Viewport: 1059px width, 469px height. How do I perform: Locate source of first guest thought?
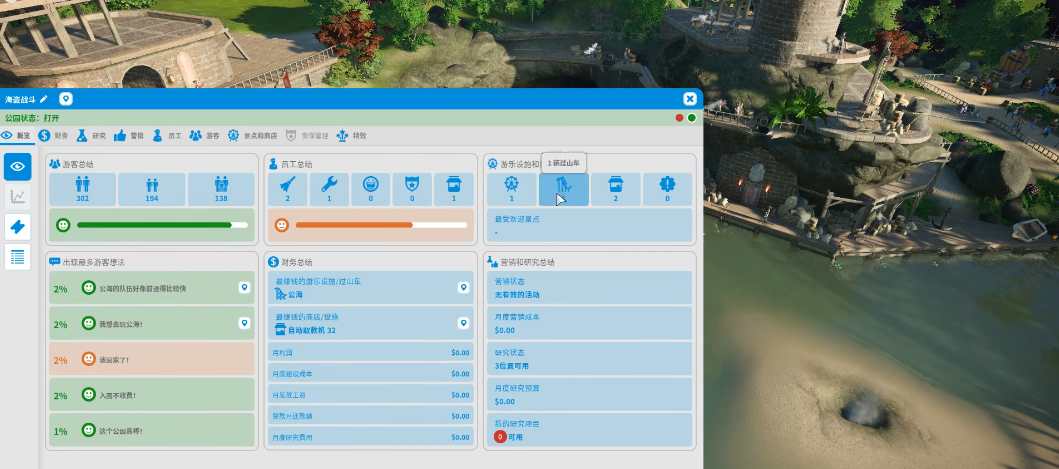(244, 288)
